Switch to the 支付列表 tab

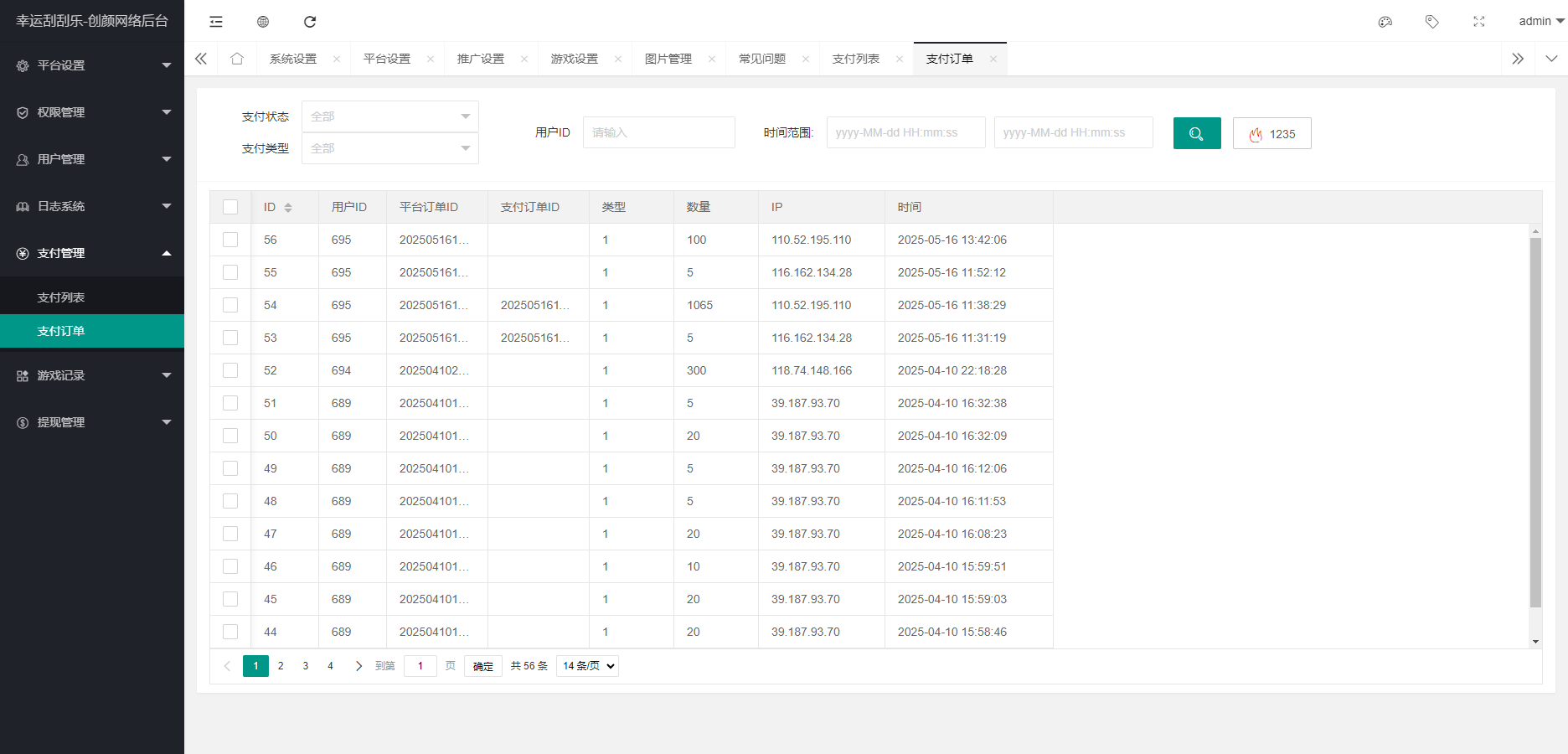click(855, 59)
